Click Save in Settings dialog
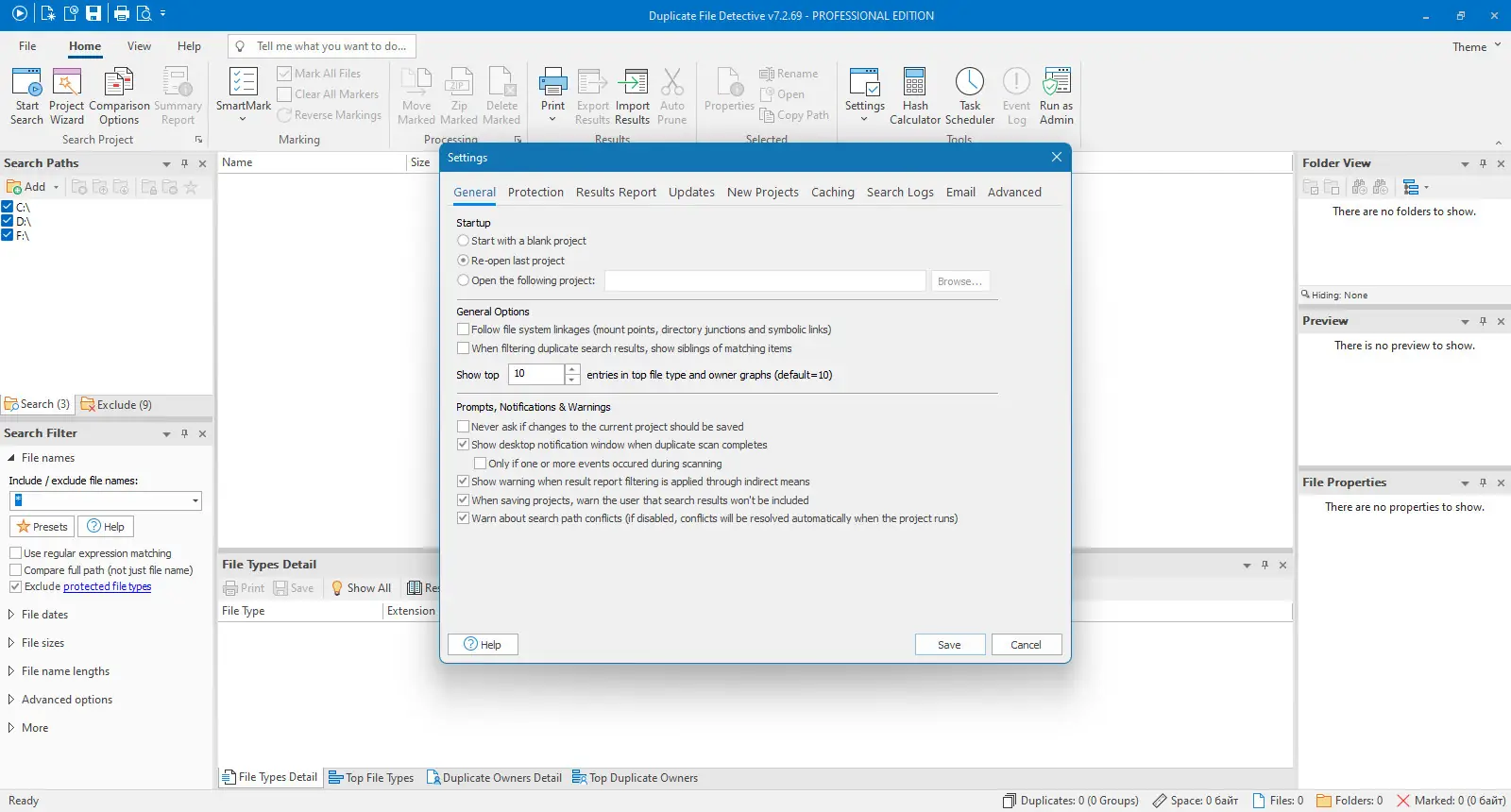 949,645
